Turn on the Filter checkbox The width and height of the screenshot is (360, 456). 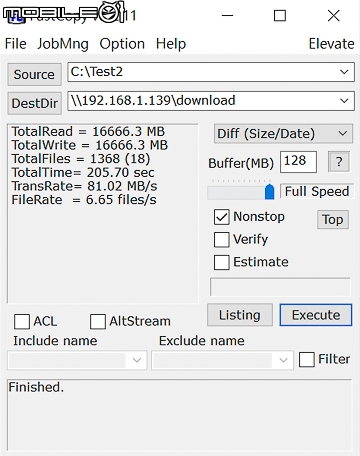306,360
